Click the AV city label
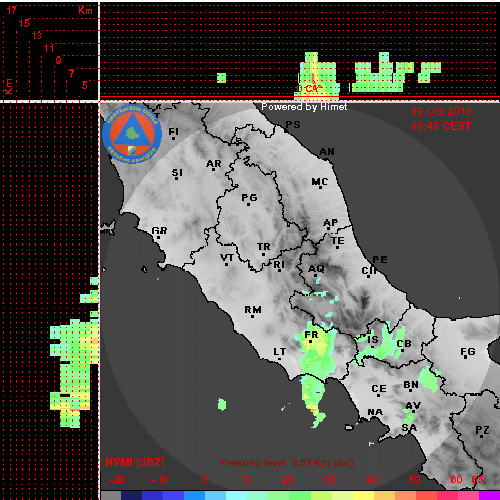Image resolution: width=500 pixels, height=500 pixels. (413, 406)
